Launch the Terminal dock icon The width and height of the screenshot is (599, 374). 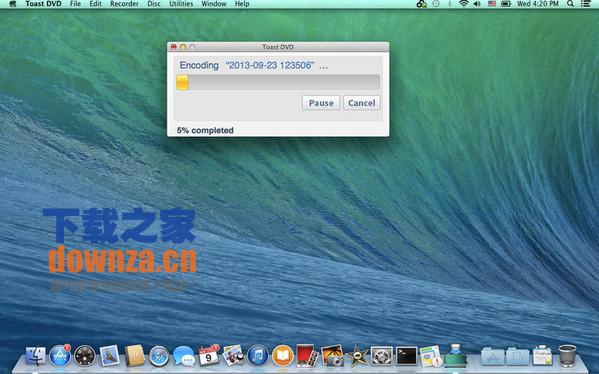click(x=406, y=356)
